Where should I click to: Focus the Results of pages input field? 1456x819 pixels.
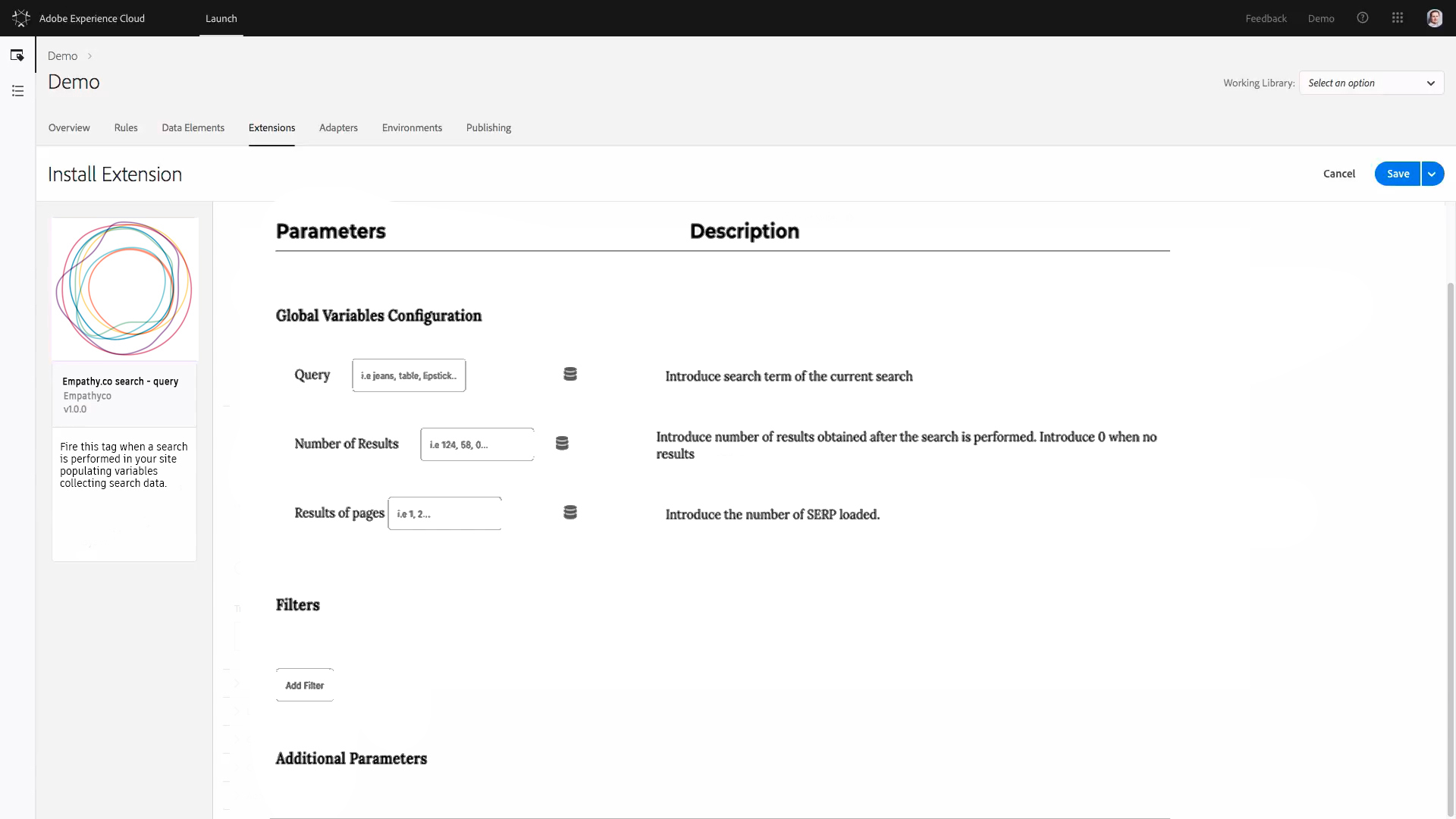[x=444, y=513]
